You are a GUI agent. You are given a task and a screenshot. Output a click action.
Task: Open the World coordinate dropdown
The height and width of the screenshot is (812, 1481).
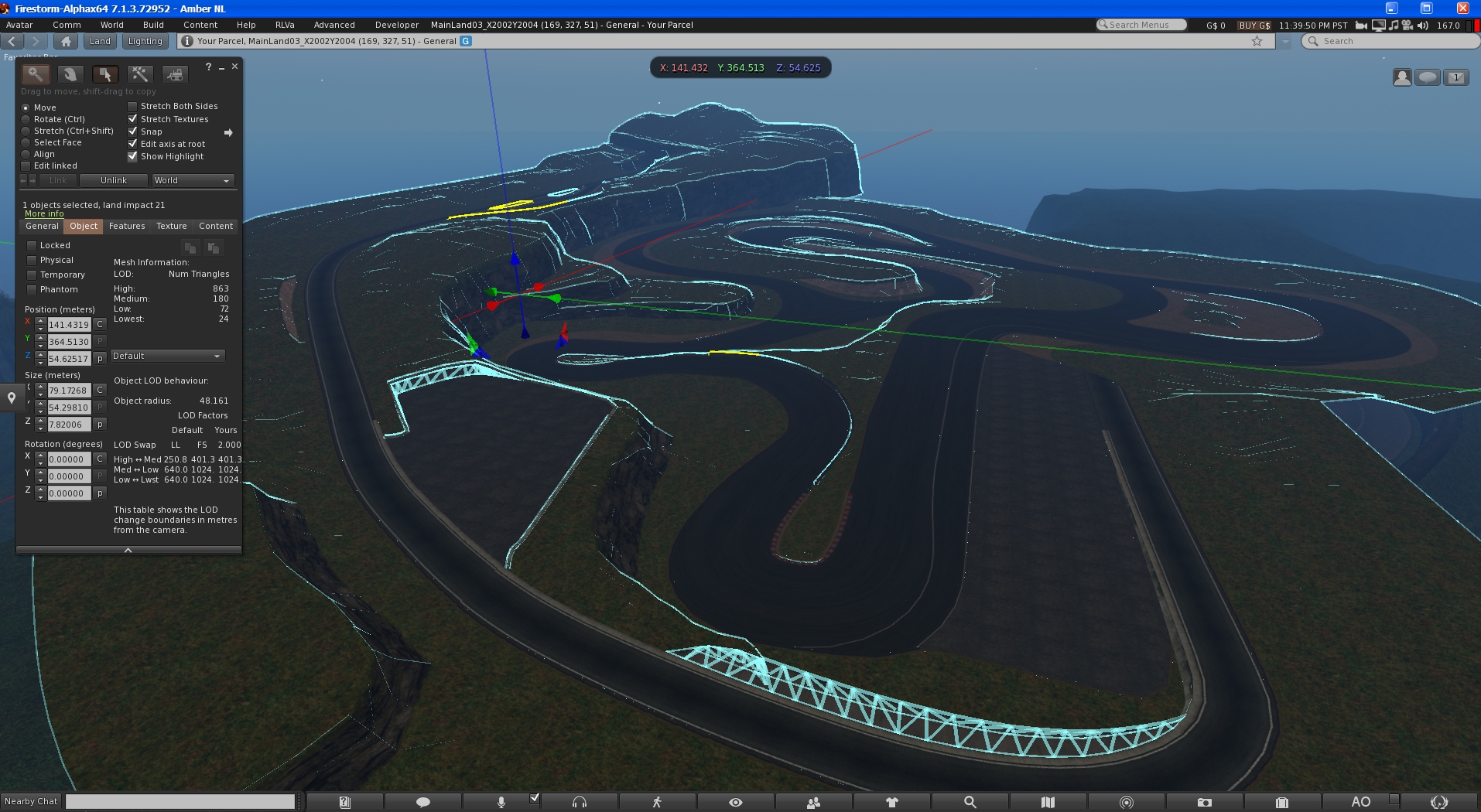pyautogui.click(x=192, y=180)
